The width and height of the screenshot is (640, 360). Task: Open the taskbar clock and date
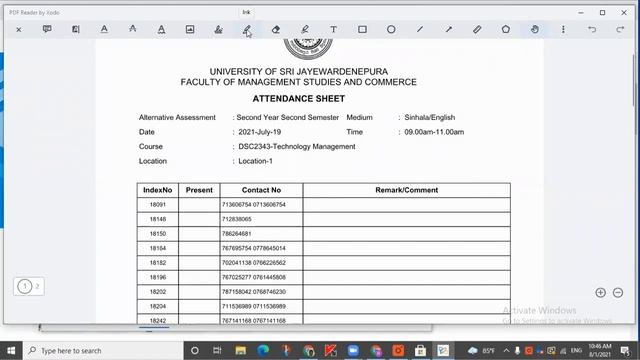coord(600,351)
